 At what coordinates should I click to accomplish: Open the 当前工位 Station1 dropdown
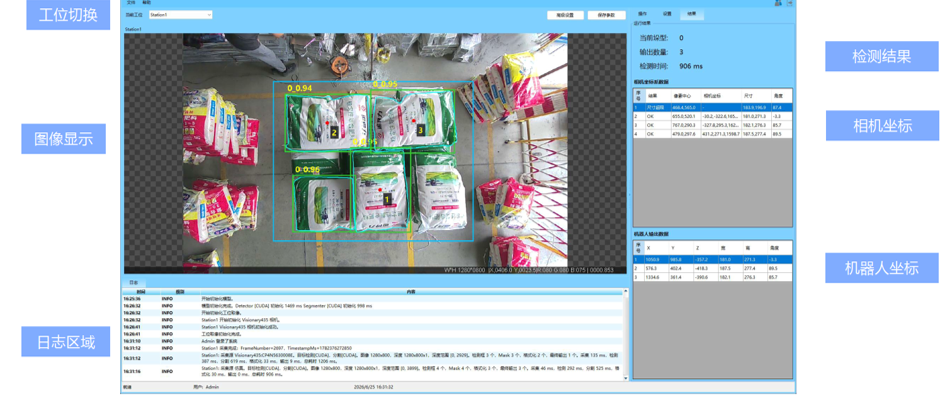tap(180, 14)
